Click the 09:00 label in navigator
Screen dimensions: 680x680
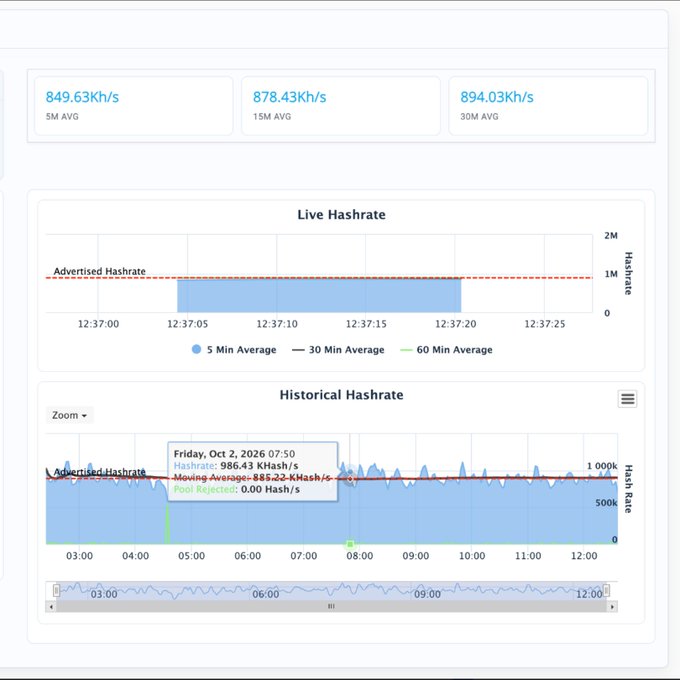coord(427,594)
